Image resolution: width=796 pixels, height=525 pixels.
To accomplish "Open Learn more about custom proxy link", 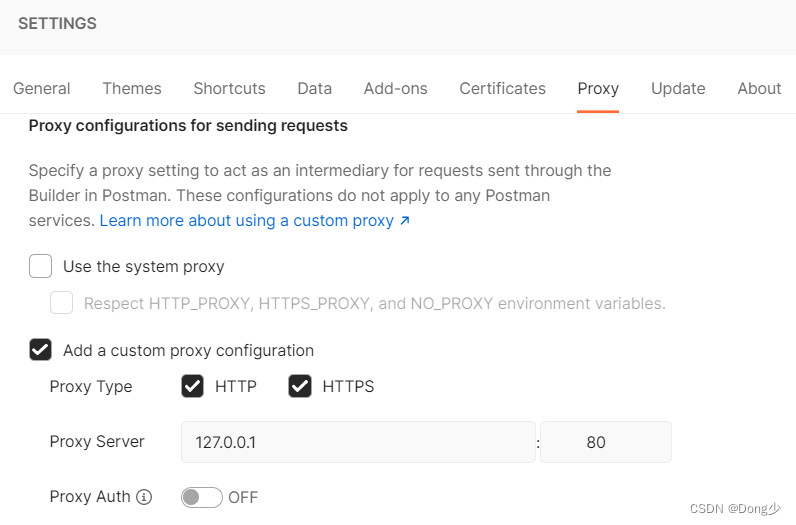I will point(254,220).
